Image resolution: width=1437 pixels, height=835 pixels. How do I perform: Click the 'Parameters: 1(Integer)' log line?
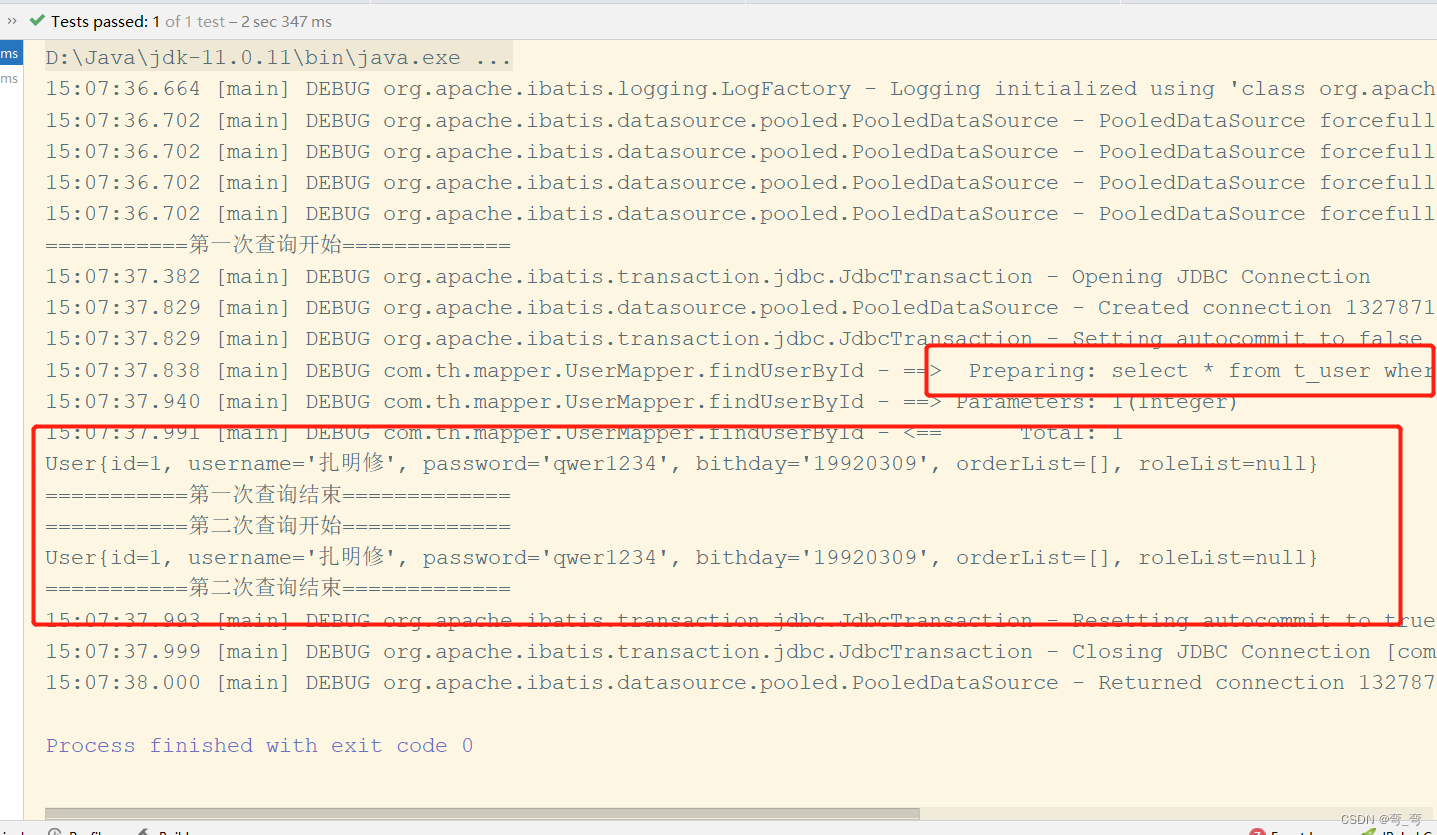coord(641,402)
